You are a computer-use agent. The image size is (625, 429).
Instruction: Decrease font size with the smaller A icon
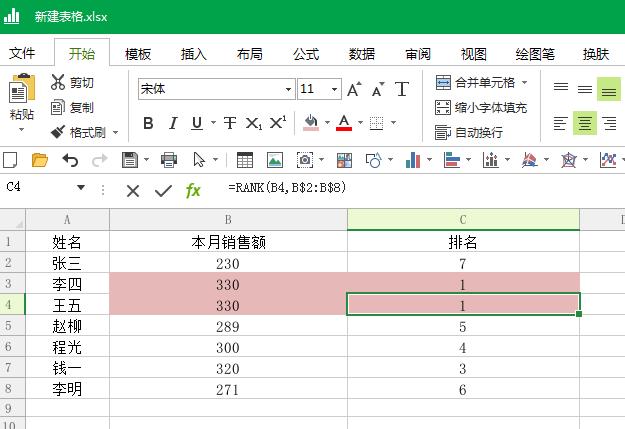(378, 89)
